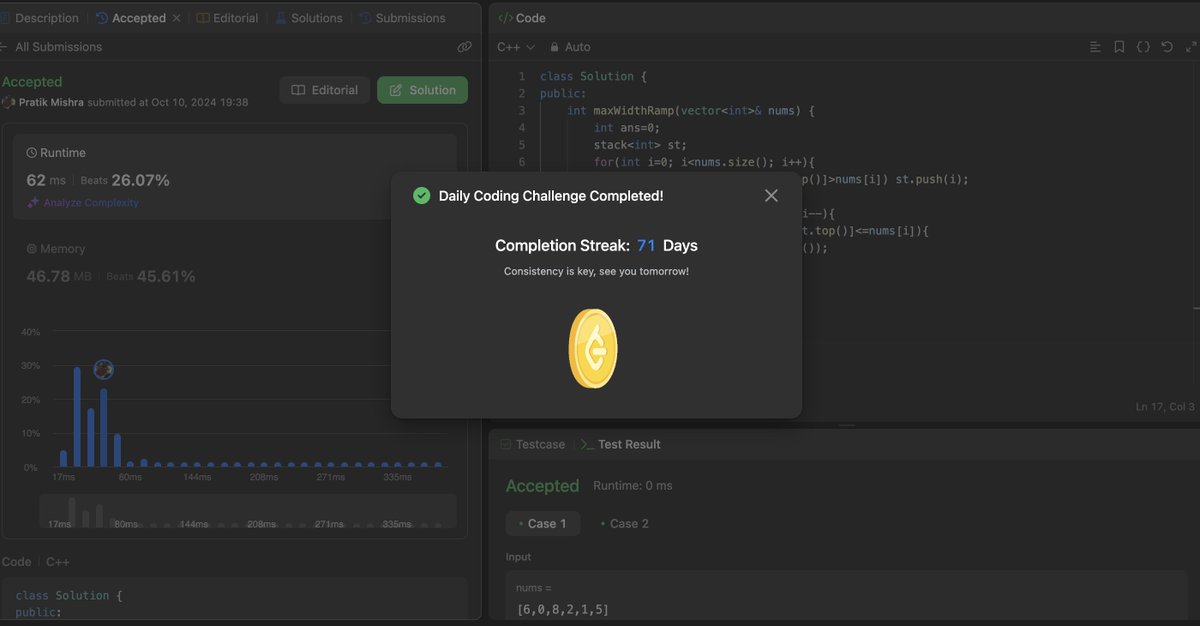Click the Code panel header tab

(521, 18)
